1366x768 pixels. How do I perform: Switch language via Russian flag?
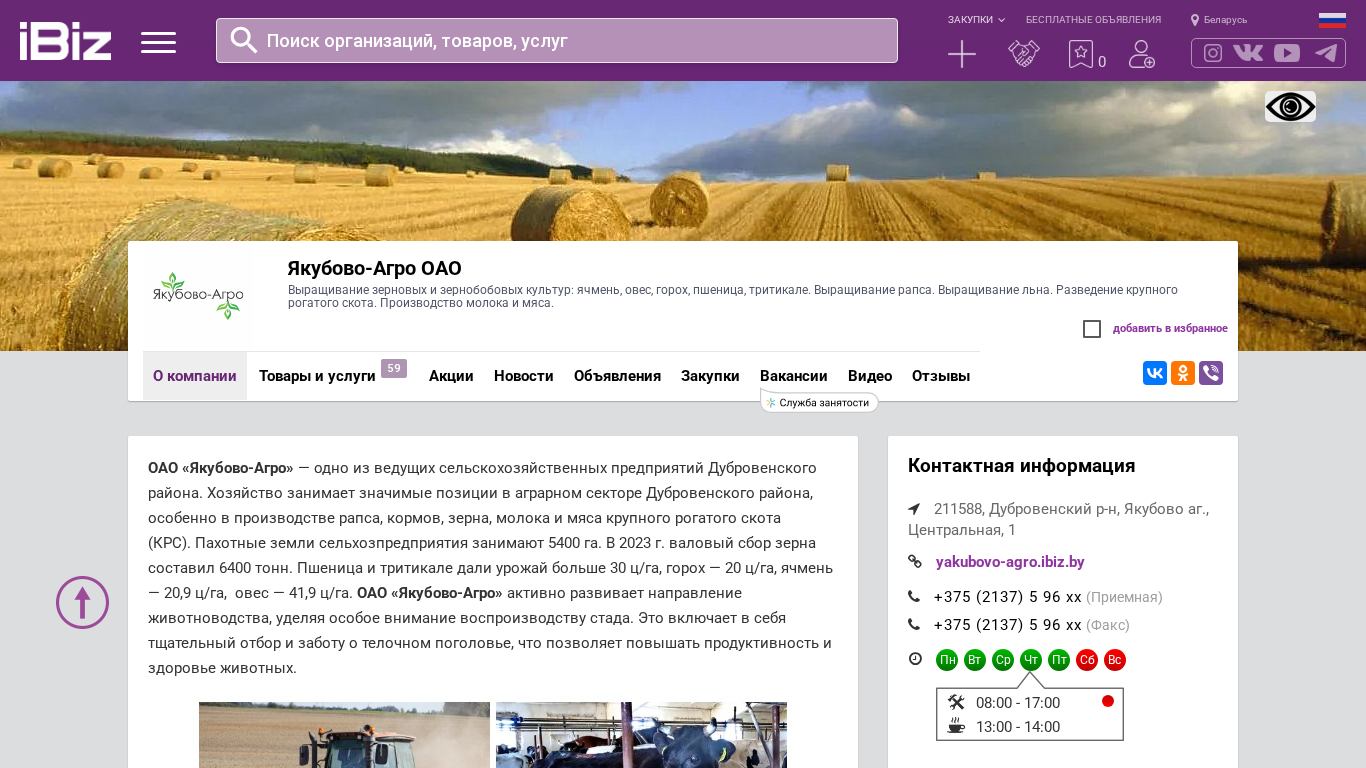[1332, 20]
